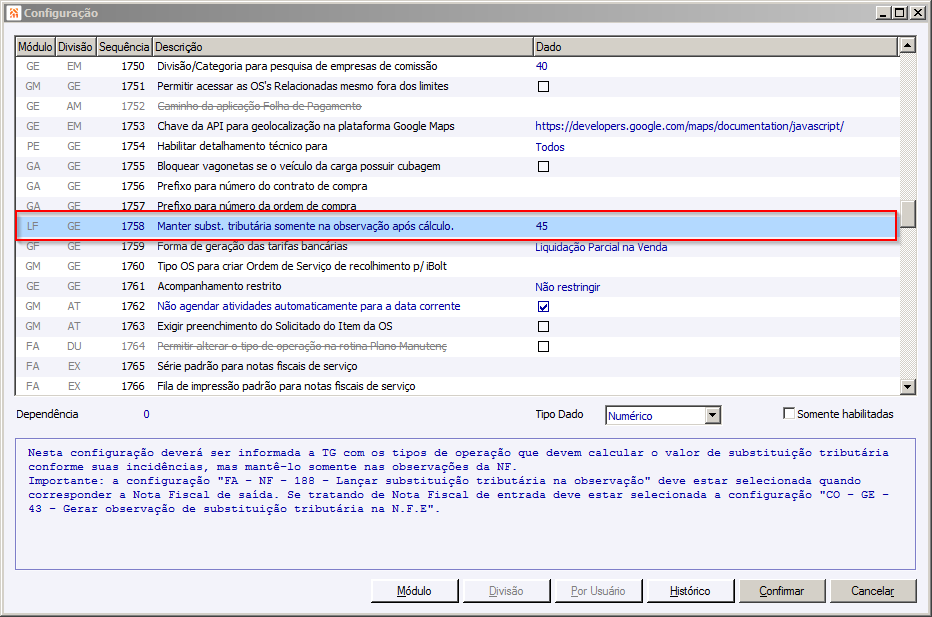Select Forma de geração das tarifas bancárias
932x617 pixels.
(456, 248)
